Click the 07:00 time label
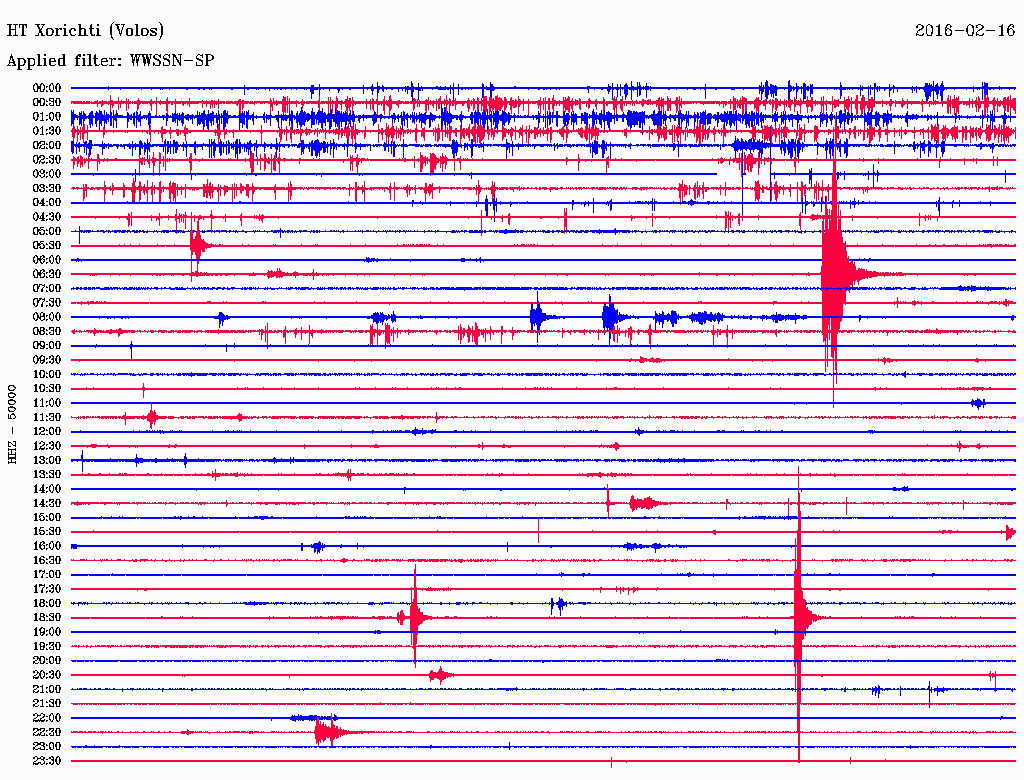The width and height of the screenshot is (1024, 780). tap(47, 288)
